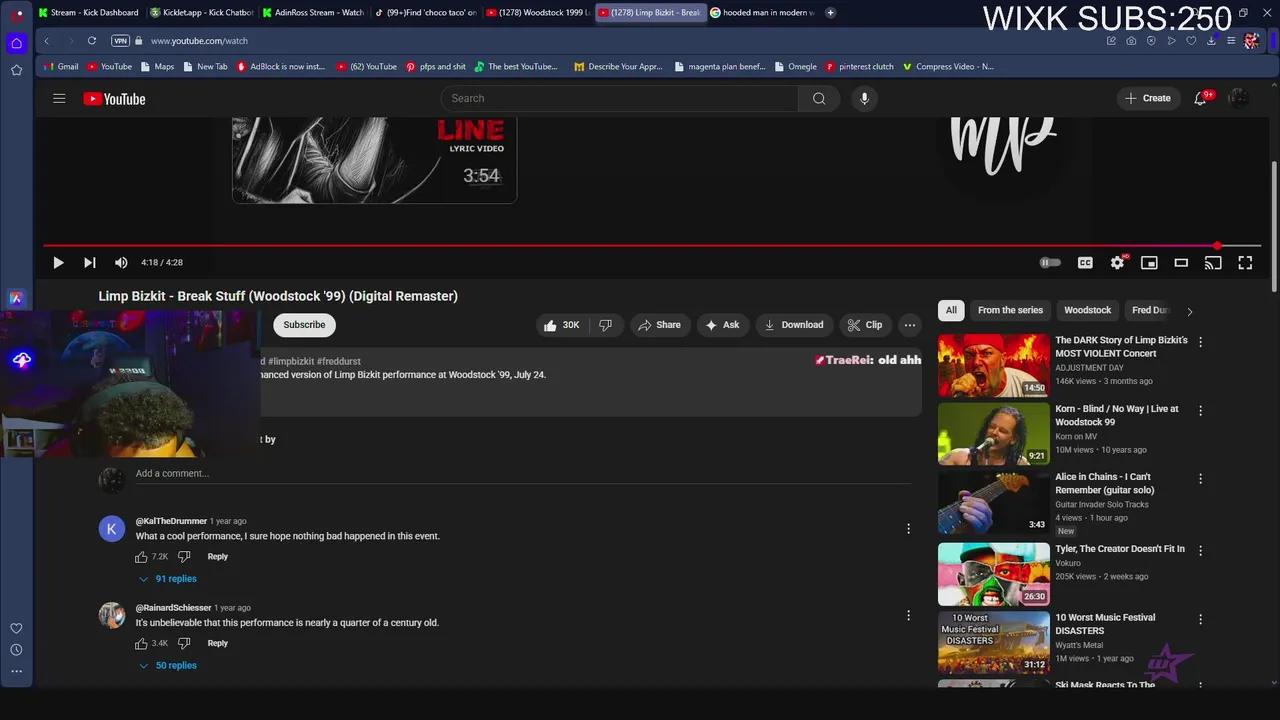Switch to Woodstock 1999 browser tab
The width and height of the screenshot is (1280, 720).
click(x=538, y=13)
